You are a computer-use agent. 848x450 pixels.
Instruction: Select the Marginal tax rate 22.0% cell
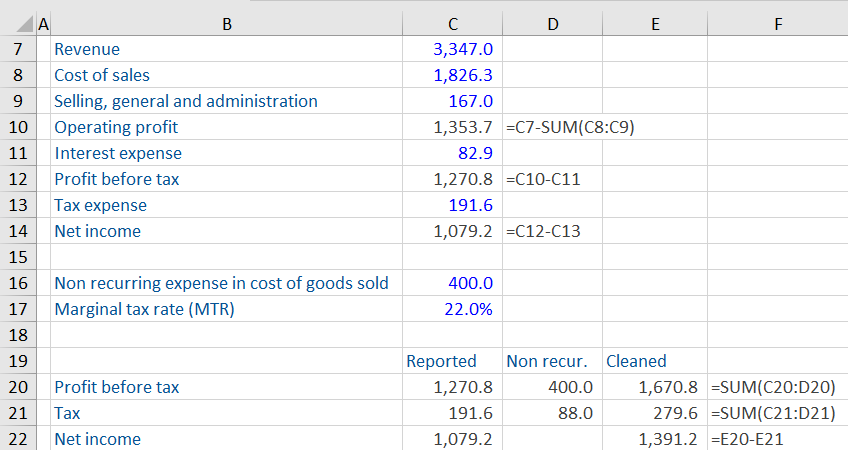(x=452, y=309)
